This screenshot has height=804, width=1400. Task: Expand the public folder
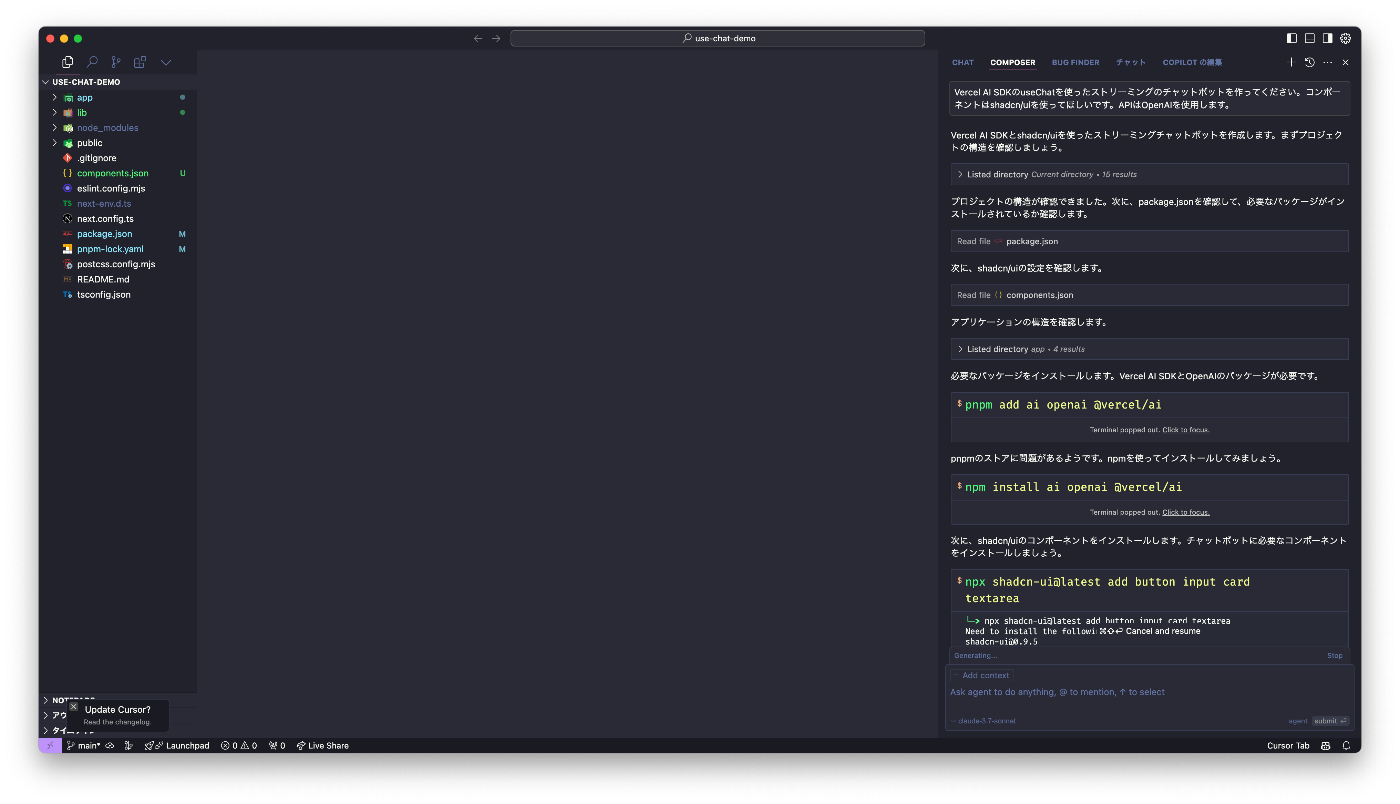click(x=118, y=143)
